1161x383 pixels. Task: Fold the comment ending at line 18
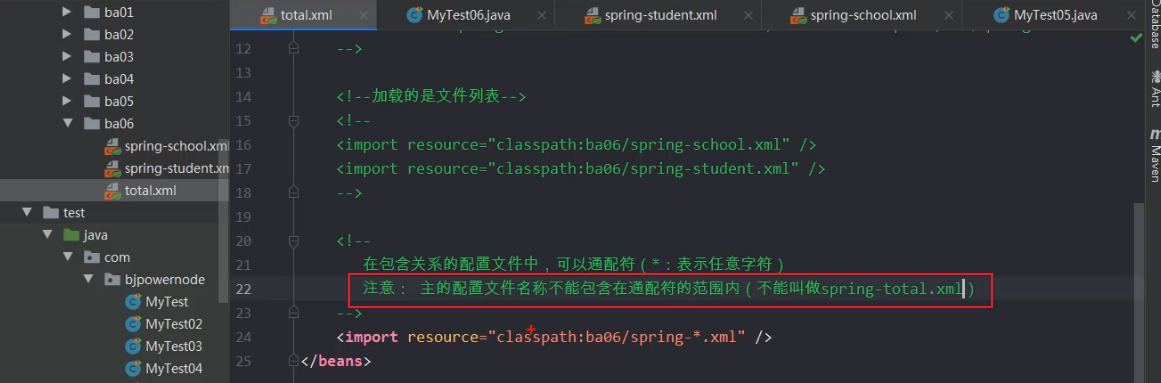coord(294,193)
